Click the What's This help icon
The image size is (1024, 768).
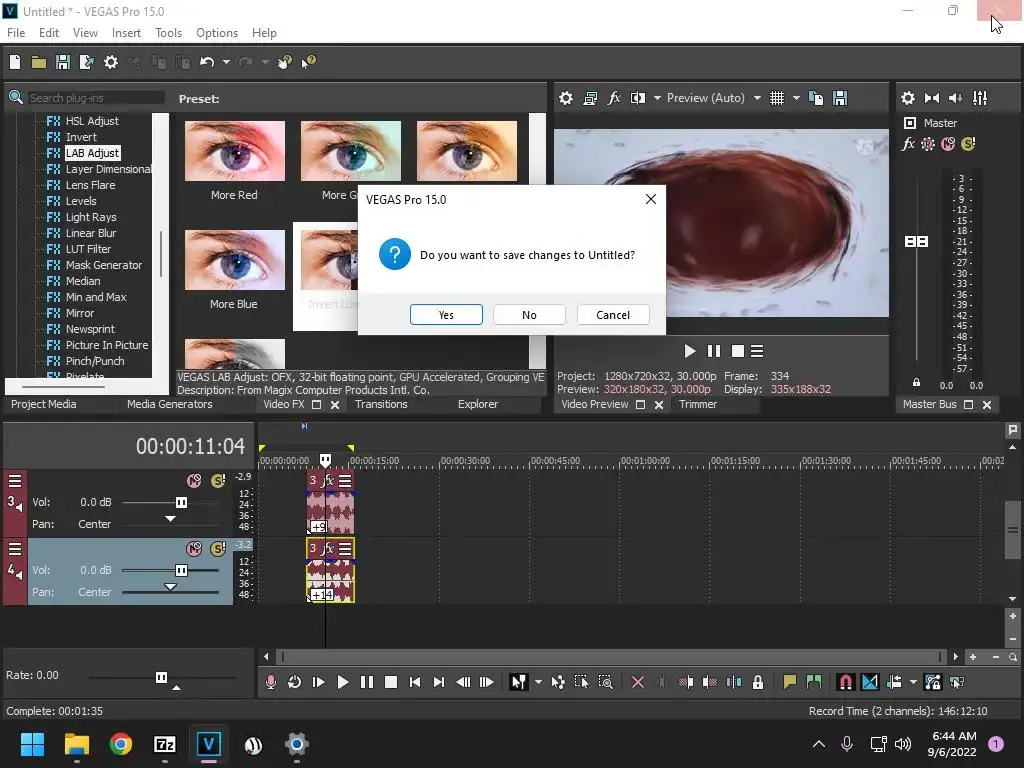pos(308,62)
